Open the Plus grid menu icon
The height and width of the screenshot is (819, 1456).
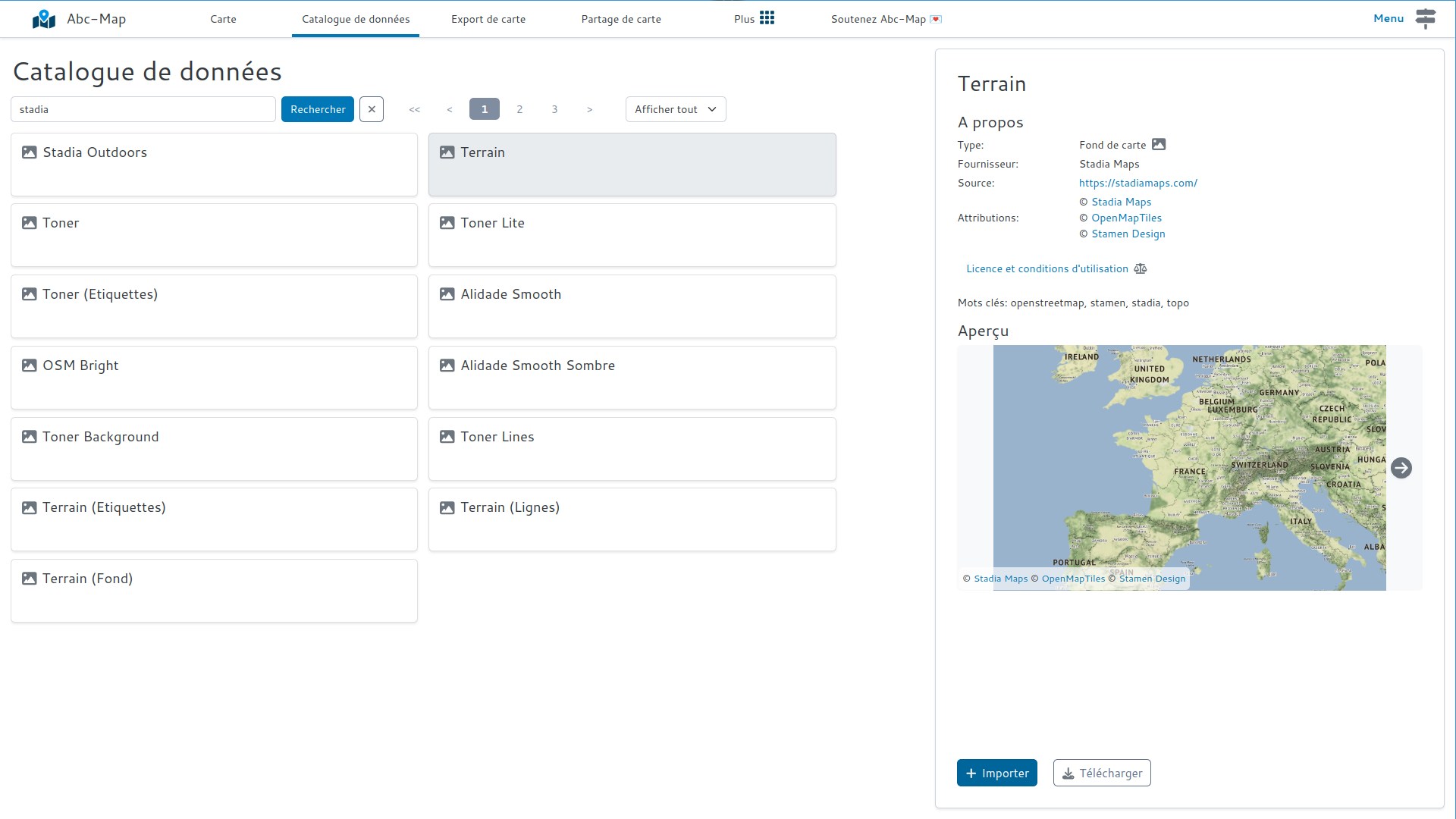[767, 18]
